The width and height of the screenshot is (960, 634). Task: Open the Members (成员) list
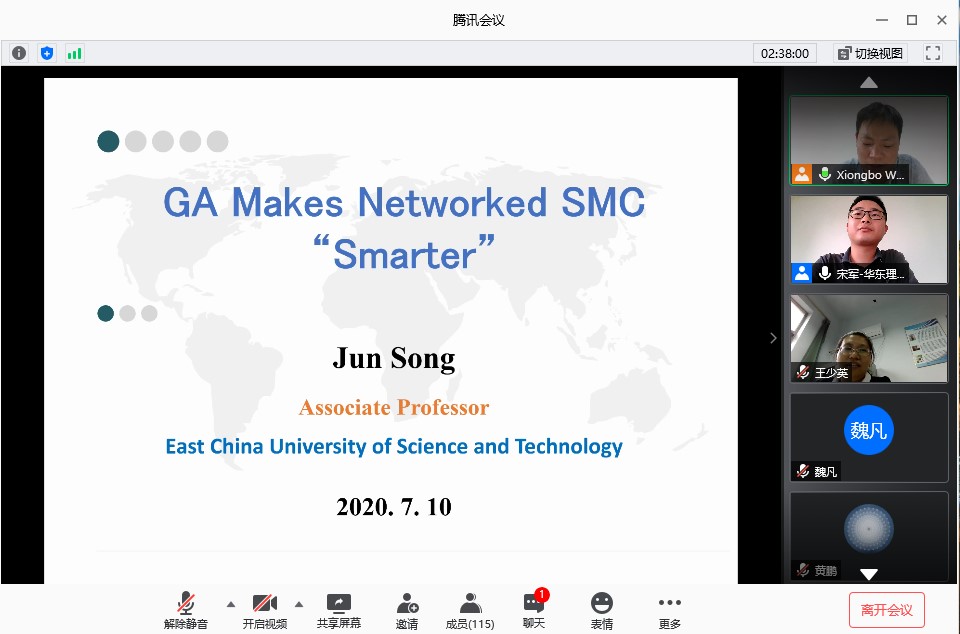point(470,610)
